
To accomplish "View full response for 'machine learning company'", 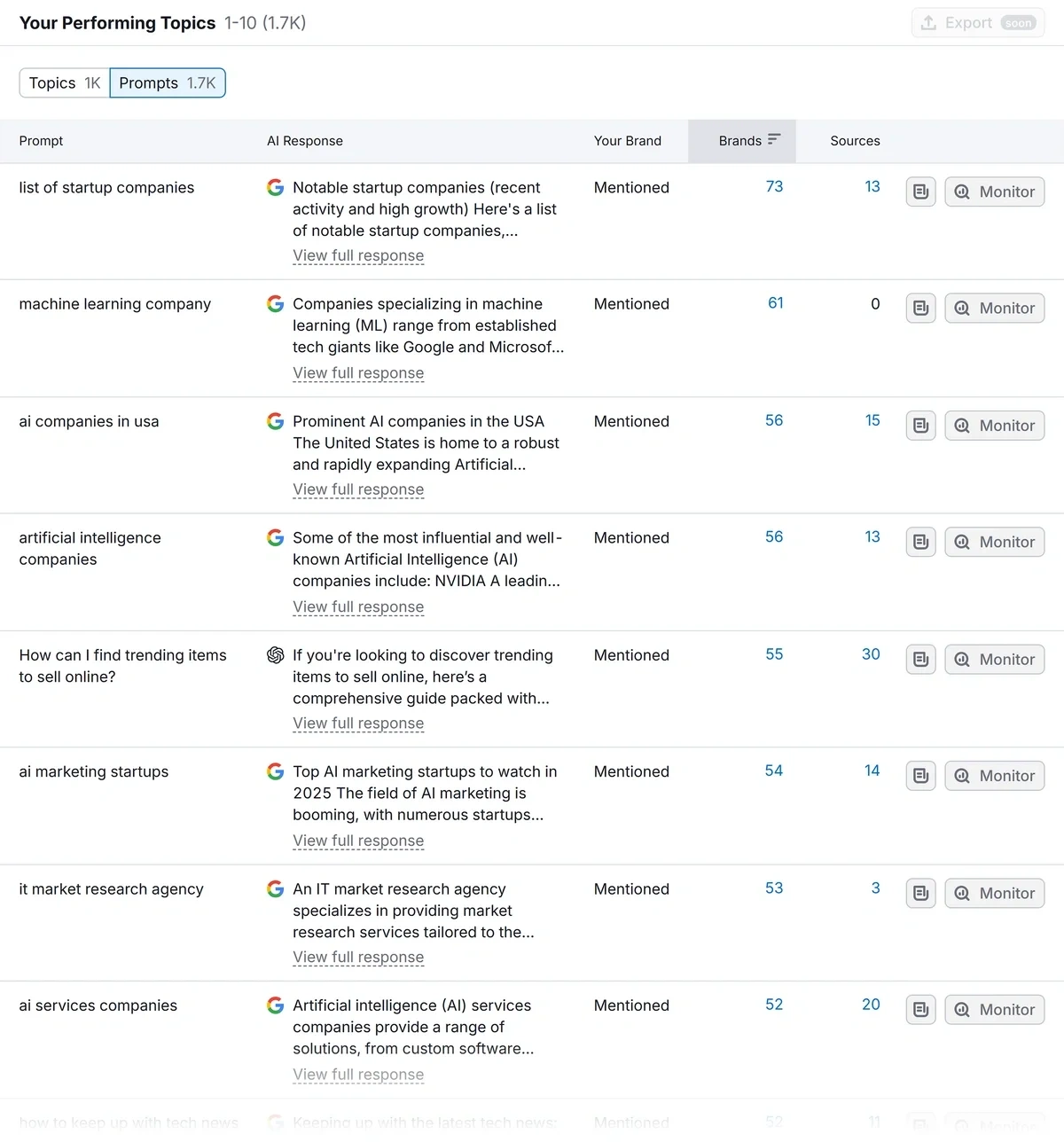I will 358,373.
